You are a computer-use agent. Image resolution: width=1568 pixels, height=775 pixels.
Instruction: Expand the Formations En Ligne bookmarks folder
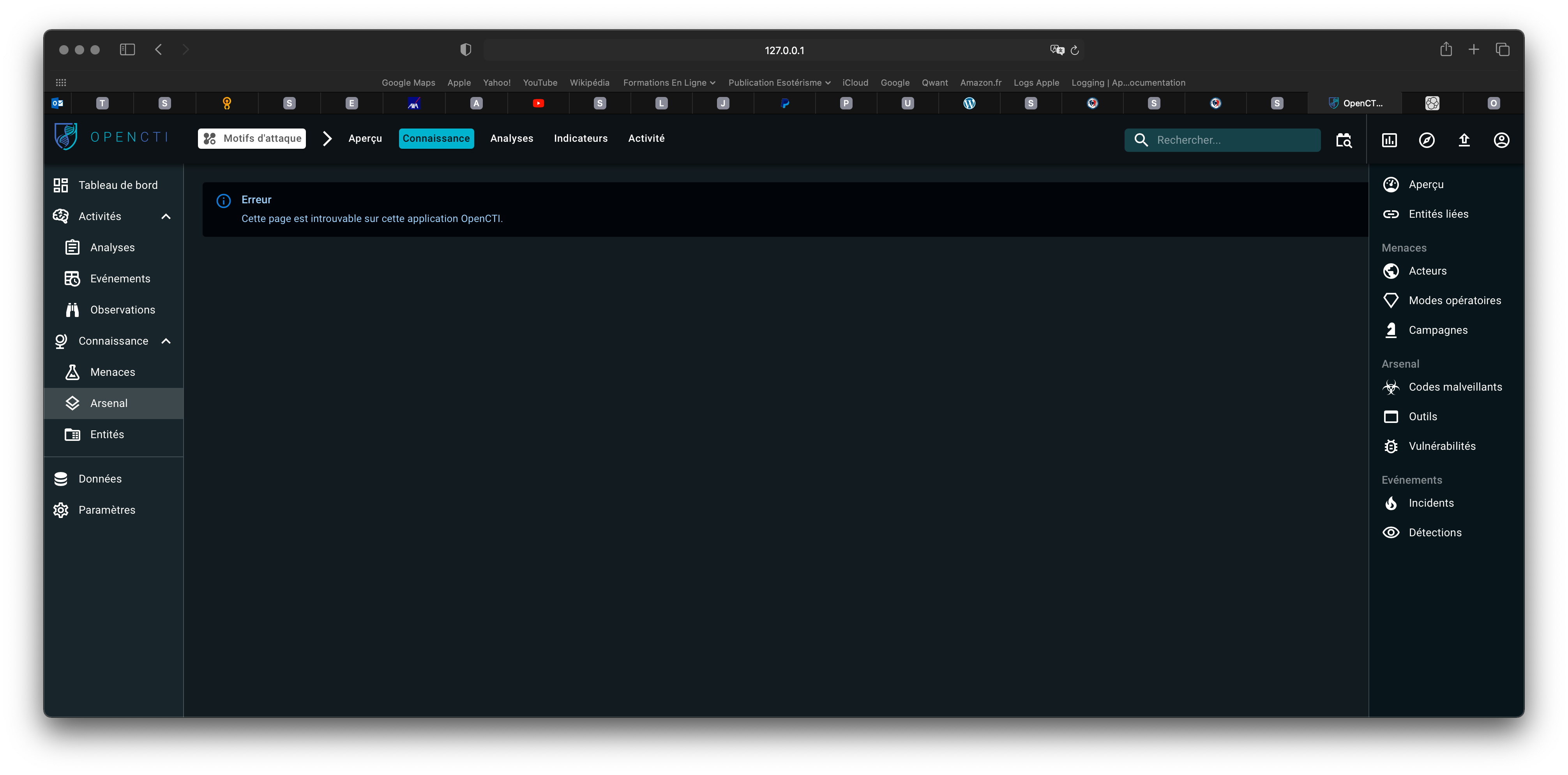click(x=669, y=83)
